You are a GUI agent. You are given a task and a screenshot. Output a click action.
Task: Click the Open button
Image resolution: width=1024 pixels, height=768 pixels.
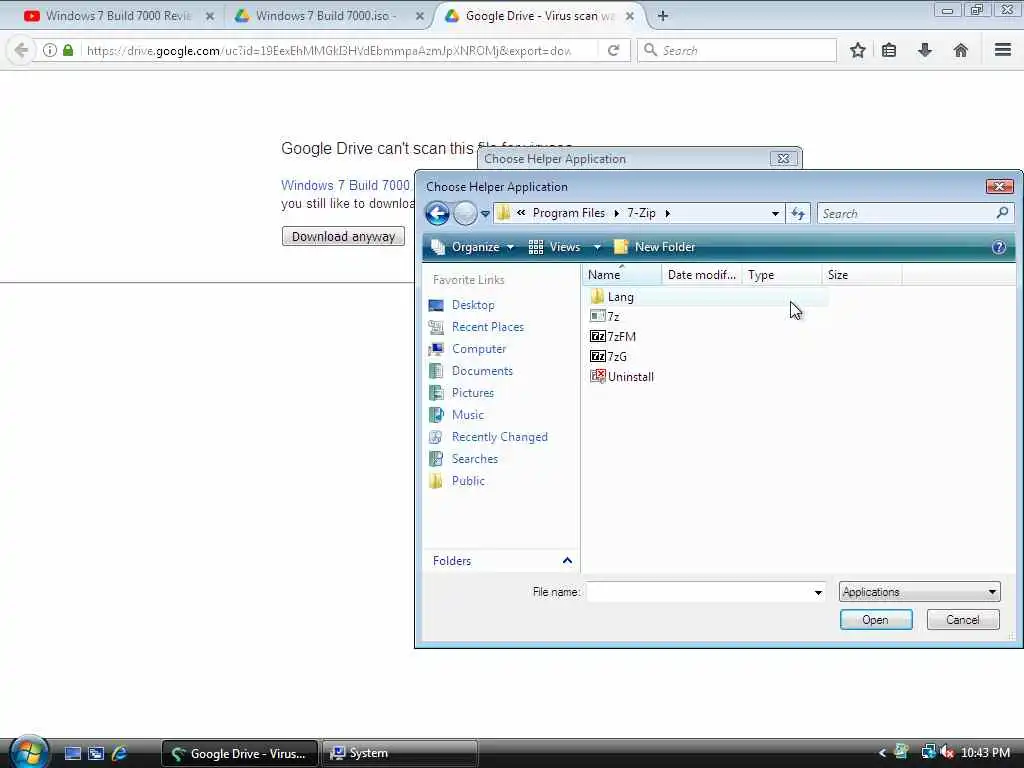[876, 620]
